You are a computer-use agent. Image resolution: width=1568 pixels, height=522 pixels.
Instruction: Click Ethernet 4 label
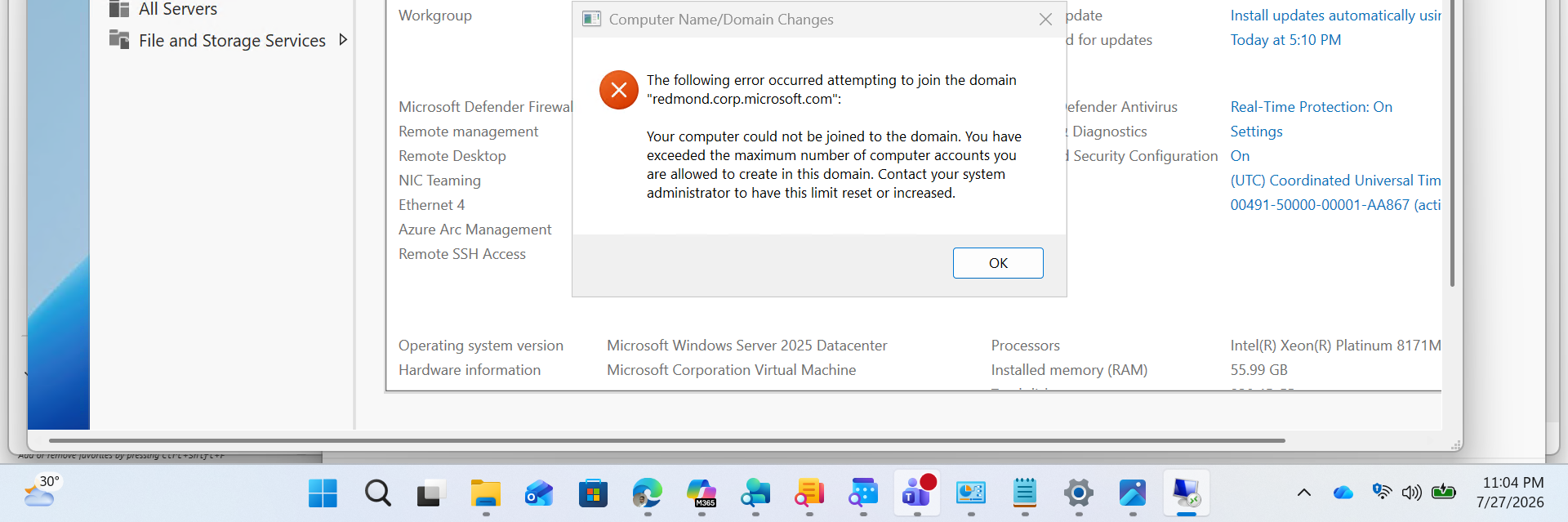pos(431,205)
